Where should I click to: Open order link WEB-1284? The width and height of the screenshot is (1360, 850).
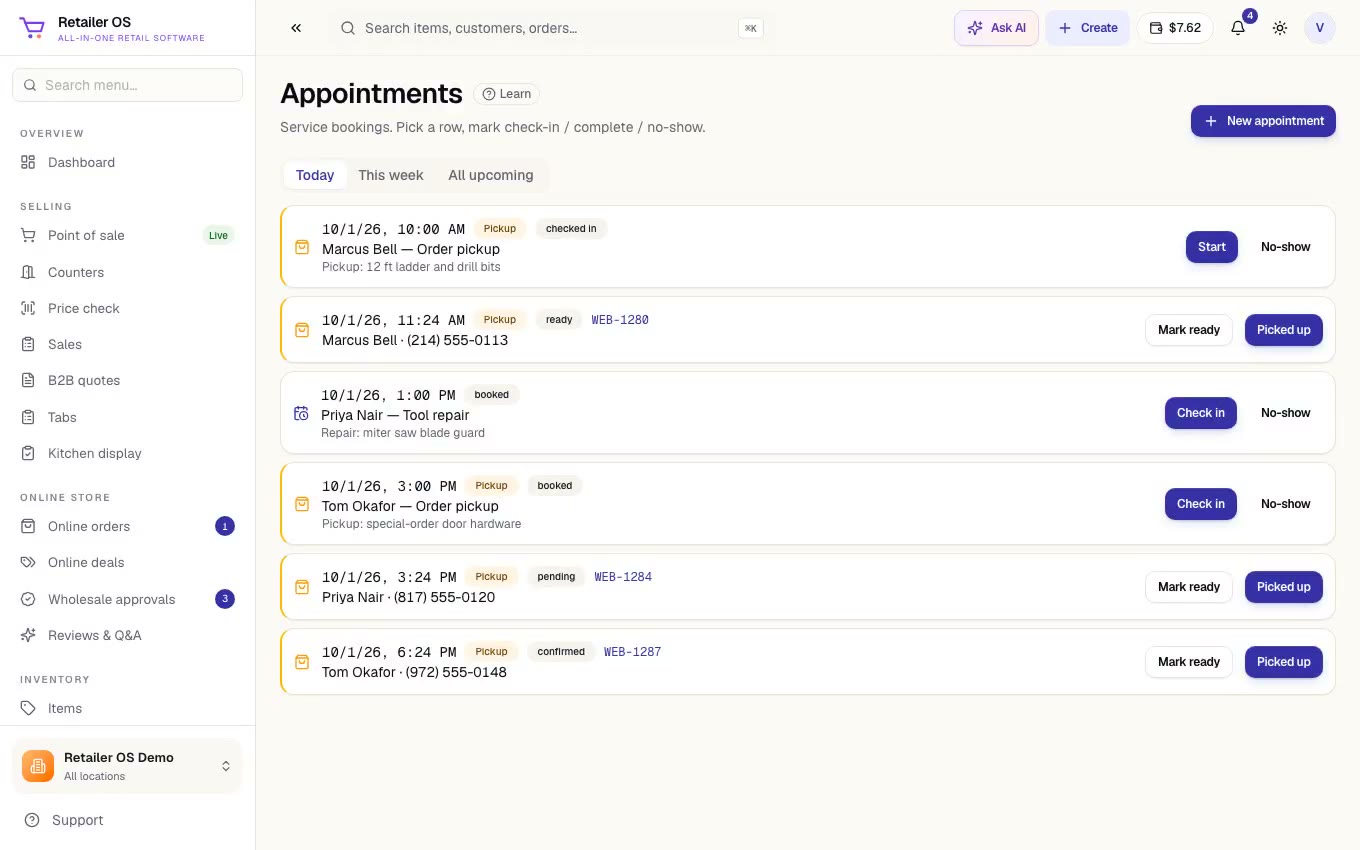coord(623,577)
